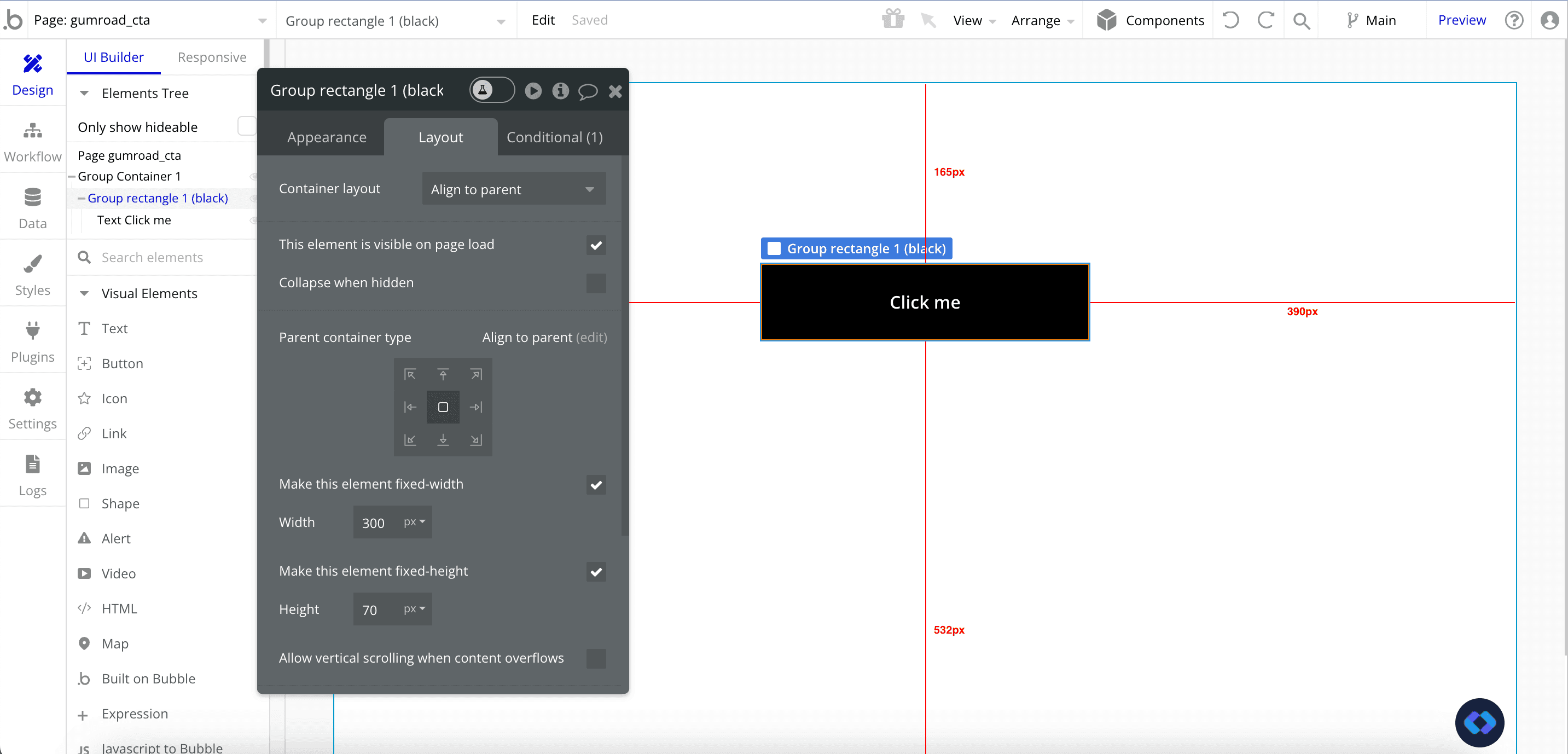
Task: Open comment bubble in property editor
Action: point(588,91)
